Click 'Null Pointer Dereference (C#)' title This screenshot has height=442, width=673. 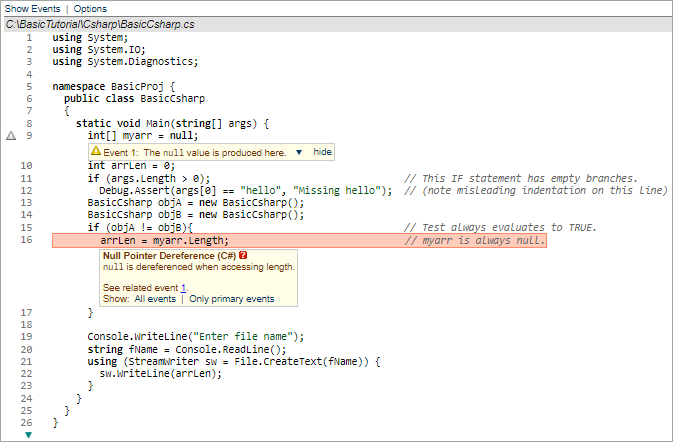pyautogui.click(x=170, y=255)
